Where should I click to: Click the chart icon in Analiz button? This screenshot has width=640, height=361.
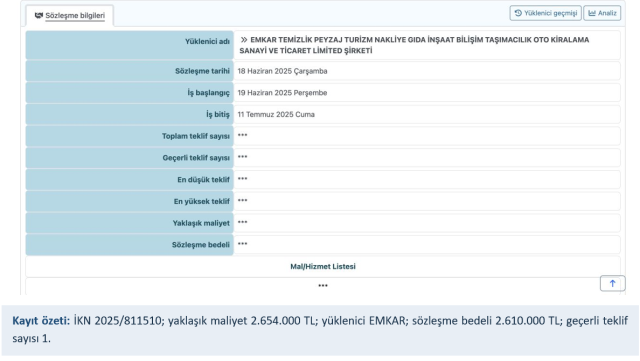[x=592, y=13]
